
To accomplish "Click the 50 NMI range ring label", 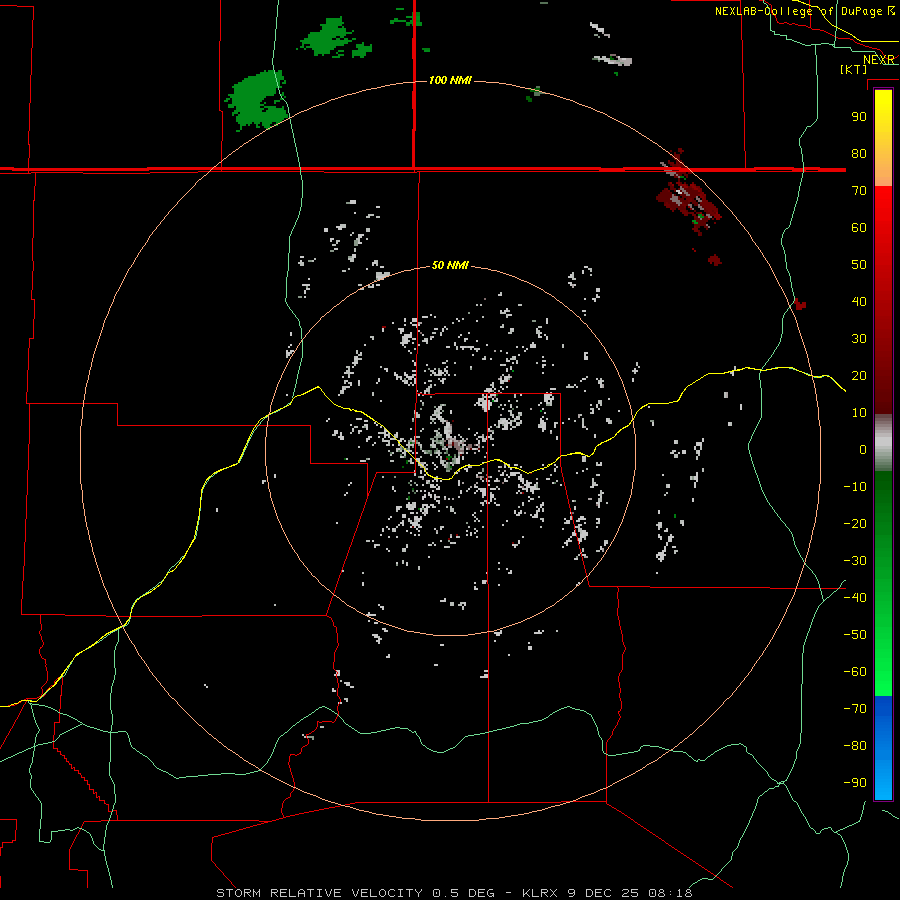I will click(450, 265).
